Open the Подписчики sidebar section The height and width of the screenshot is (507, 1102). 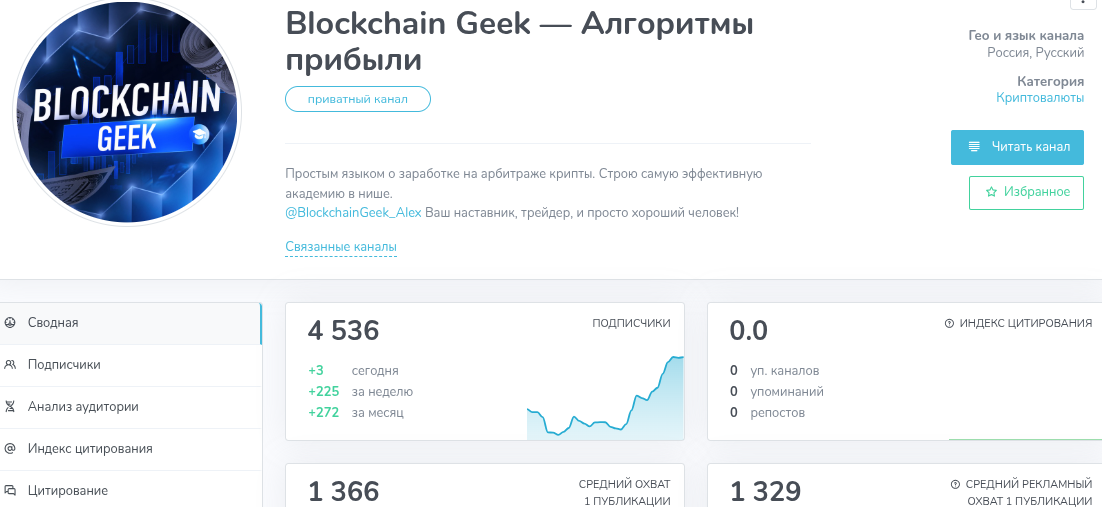tap(64, 365)
